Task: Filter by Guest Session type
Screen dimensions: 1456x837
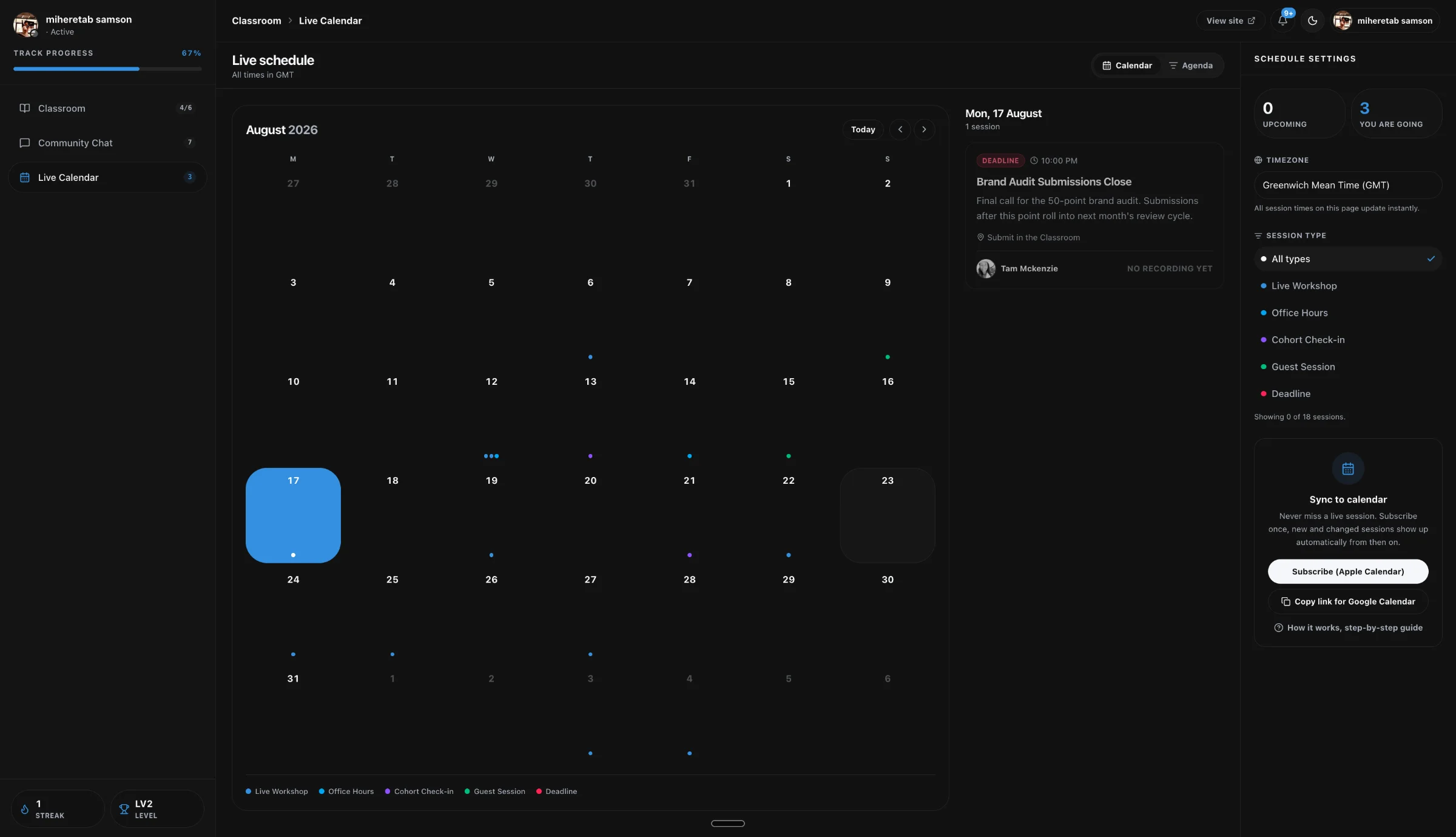Action: 1348,367
